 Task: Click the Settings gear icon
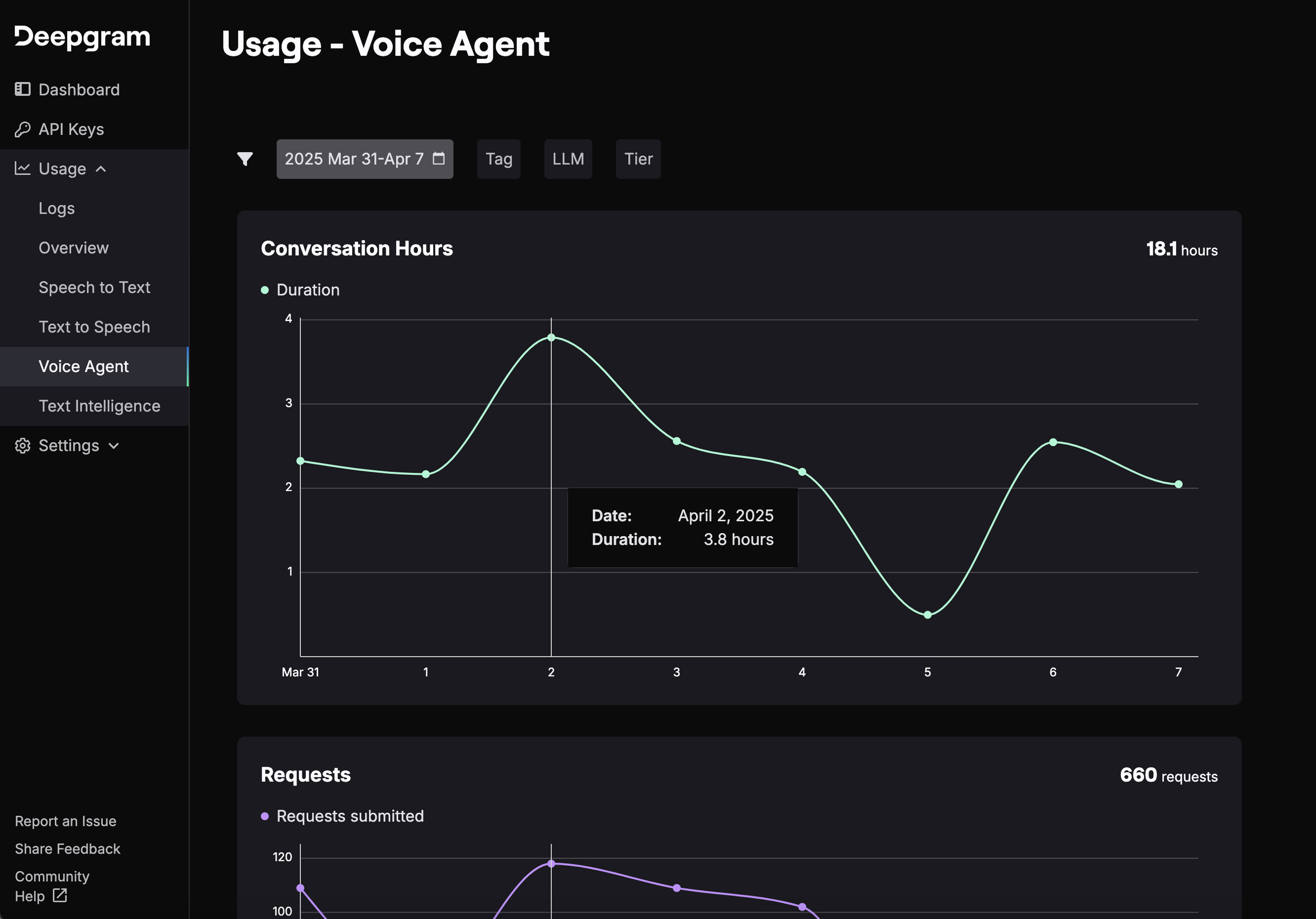22,446
